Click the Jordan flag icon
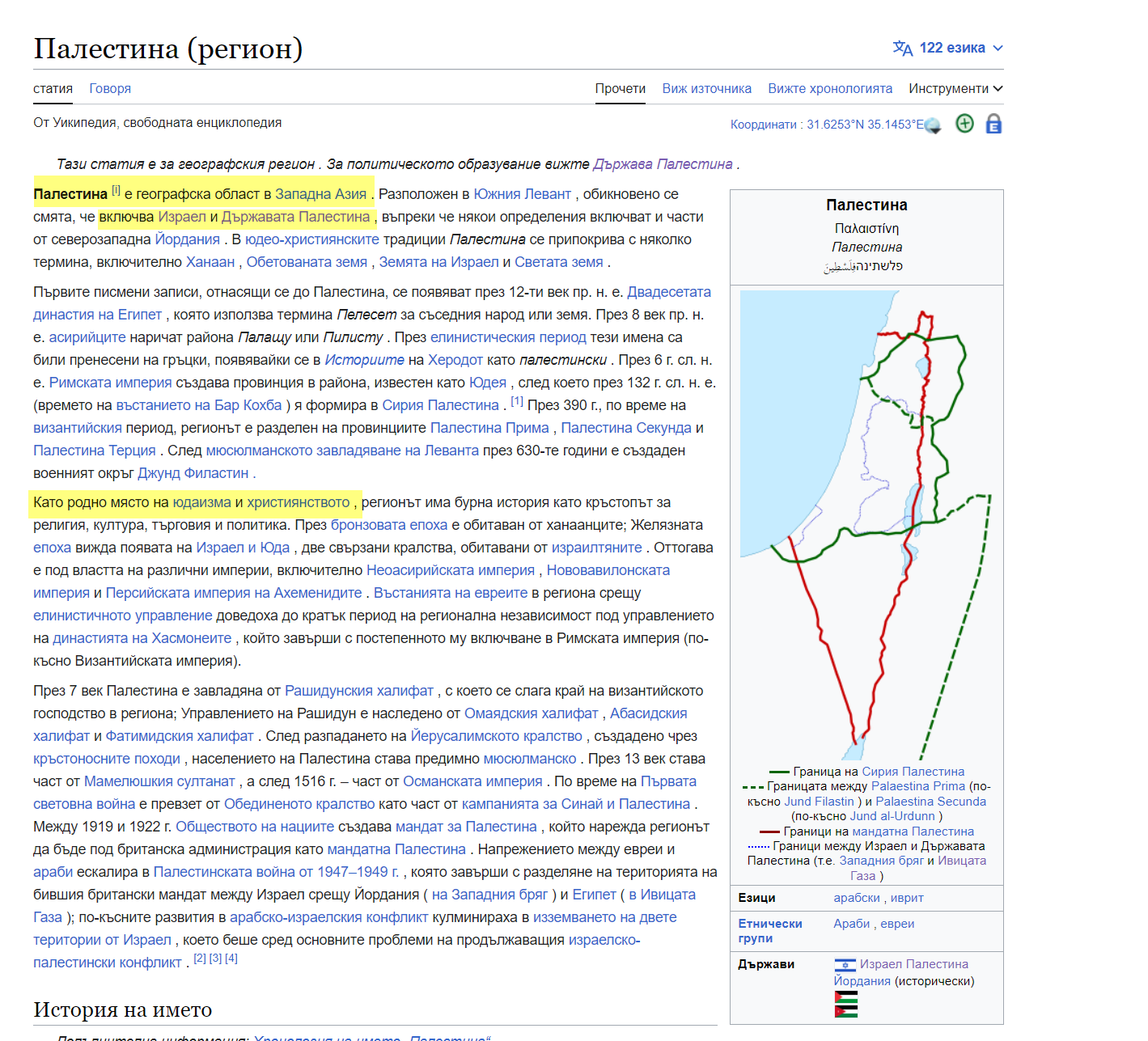Viewport: 1148px width, 1041px height. (845, 1011)
